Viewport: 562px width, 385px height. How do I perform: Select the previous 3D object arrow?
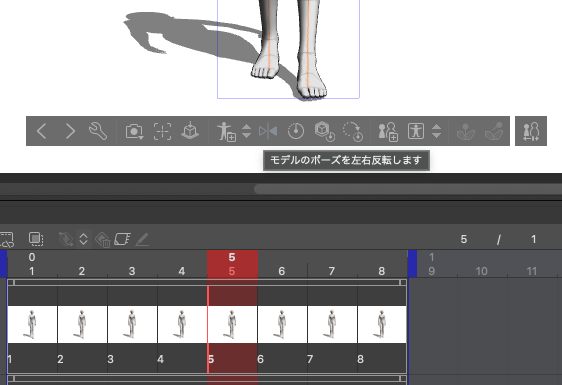coord(42,131)
